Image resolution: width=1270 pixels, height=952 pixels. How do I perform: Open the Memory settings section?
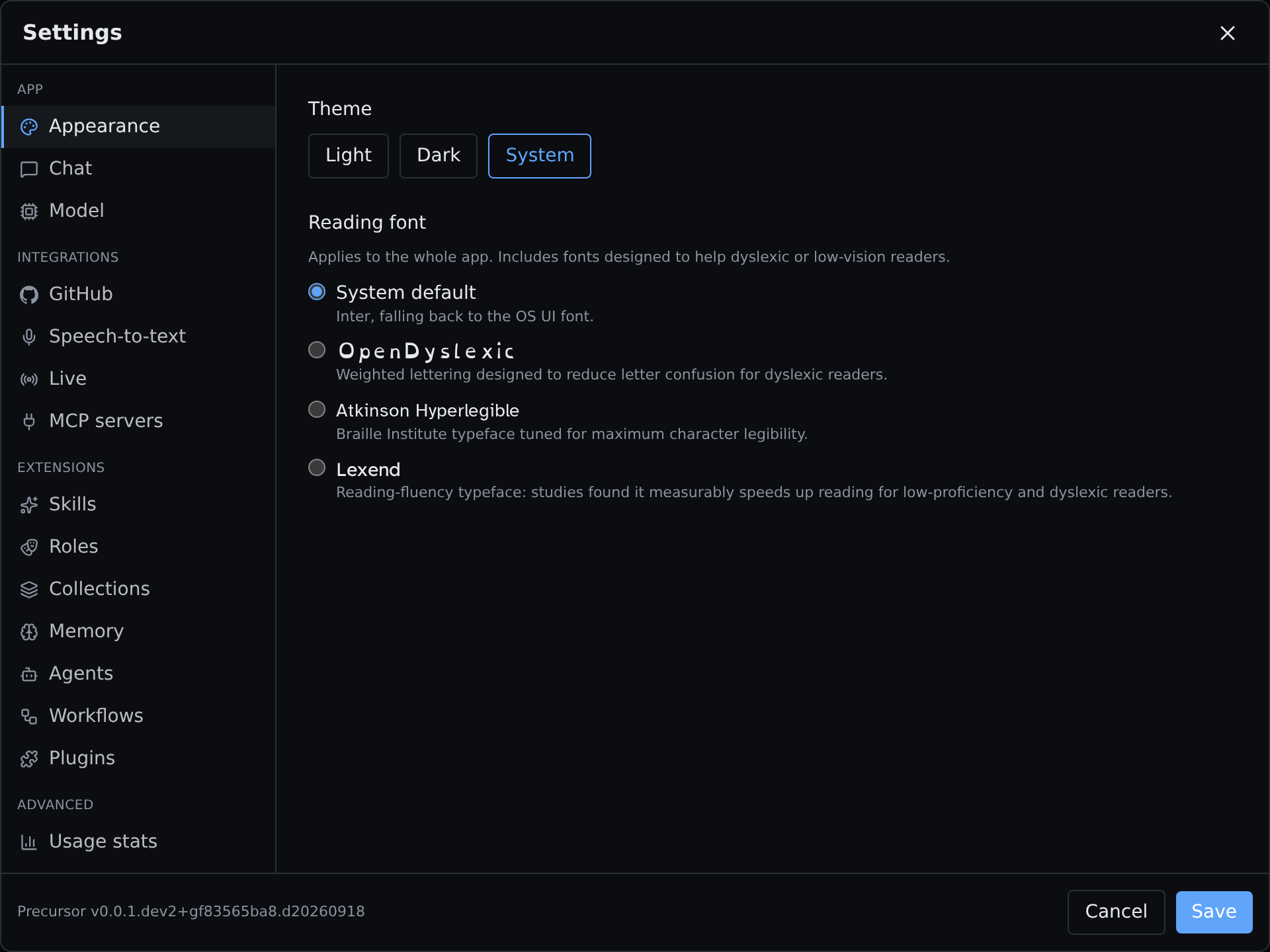tap(139, 631)
